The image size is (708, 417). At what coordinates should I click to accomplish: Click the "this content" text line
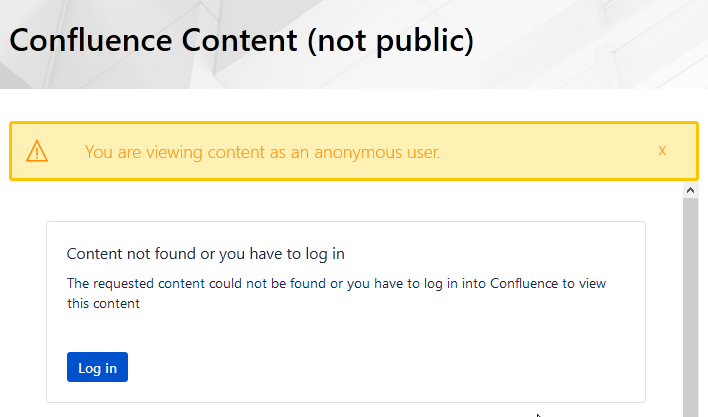coord(103,304)
